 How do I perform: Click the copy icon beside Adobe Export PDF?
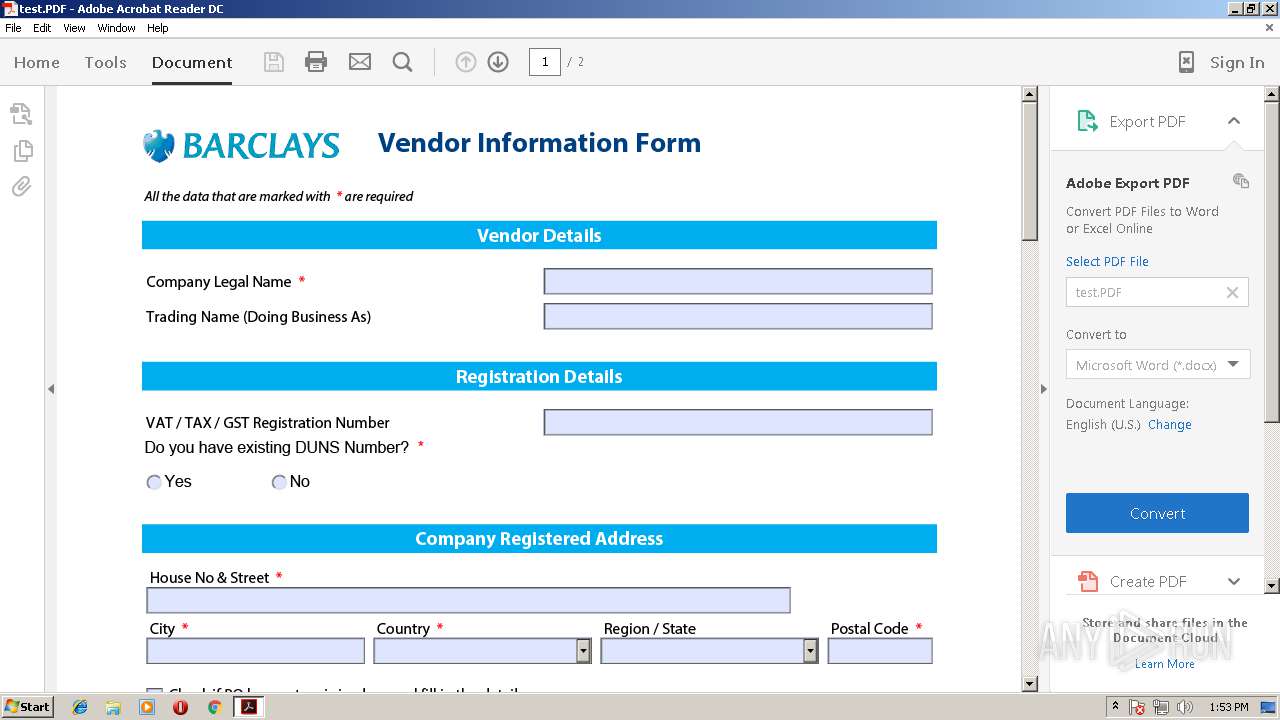1241,181
